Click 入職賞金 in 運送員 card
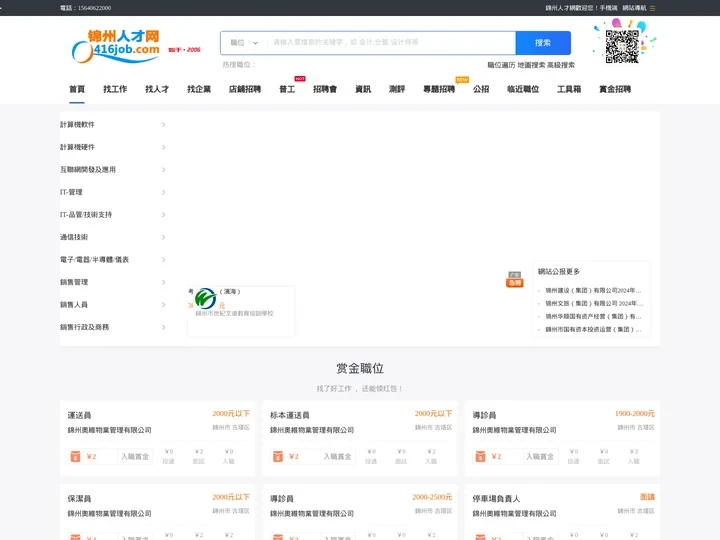Image resolution: width=720 pixels, height=540 pixels. pos(135,456)
